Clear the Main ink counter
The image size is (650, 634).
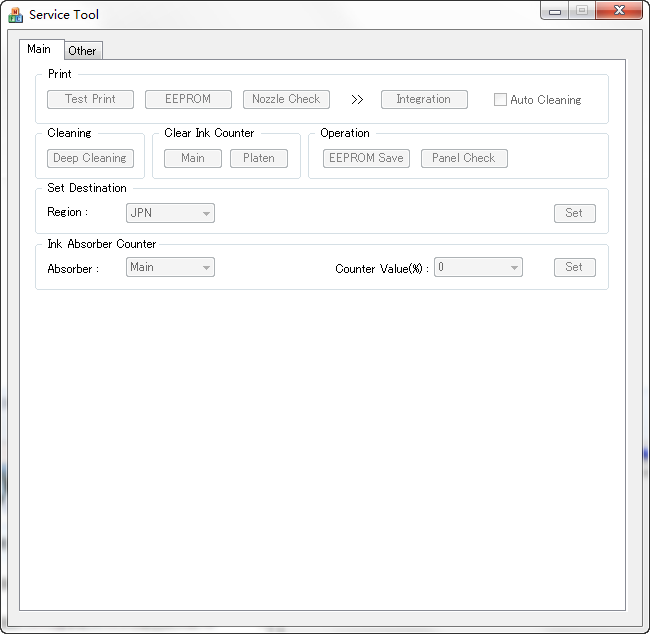coord(193,158)
